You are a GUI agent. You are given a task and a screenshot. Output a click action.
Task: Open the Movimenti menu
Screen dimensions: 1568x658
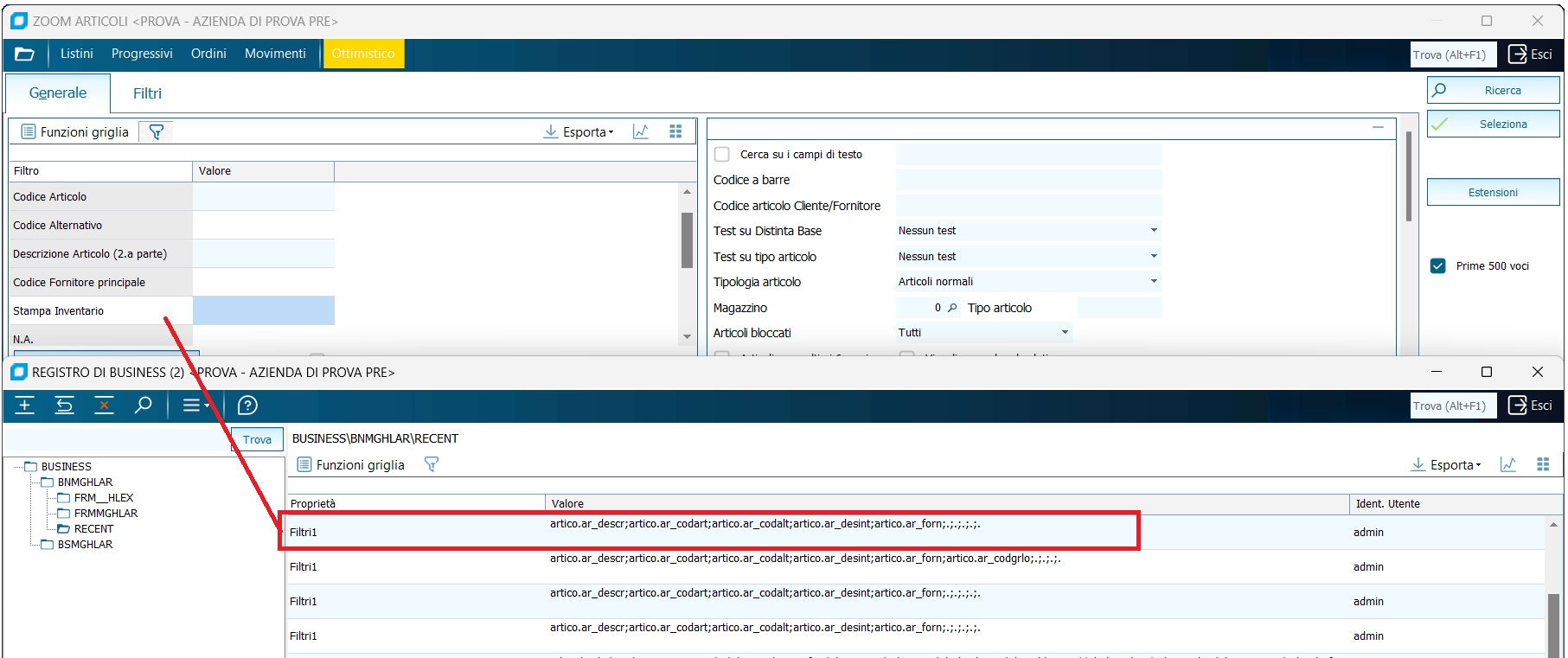click(x=275, y=54)
